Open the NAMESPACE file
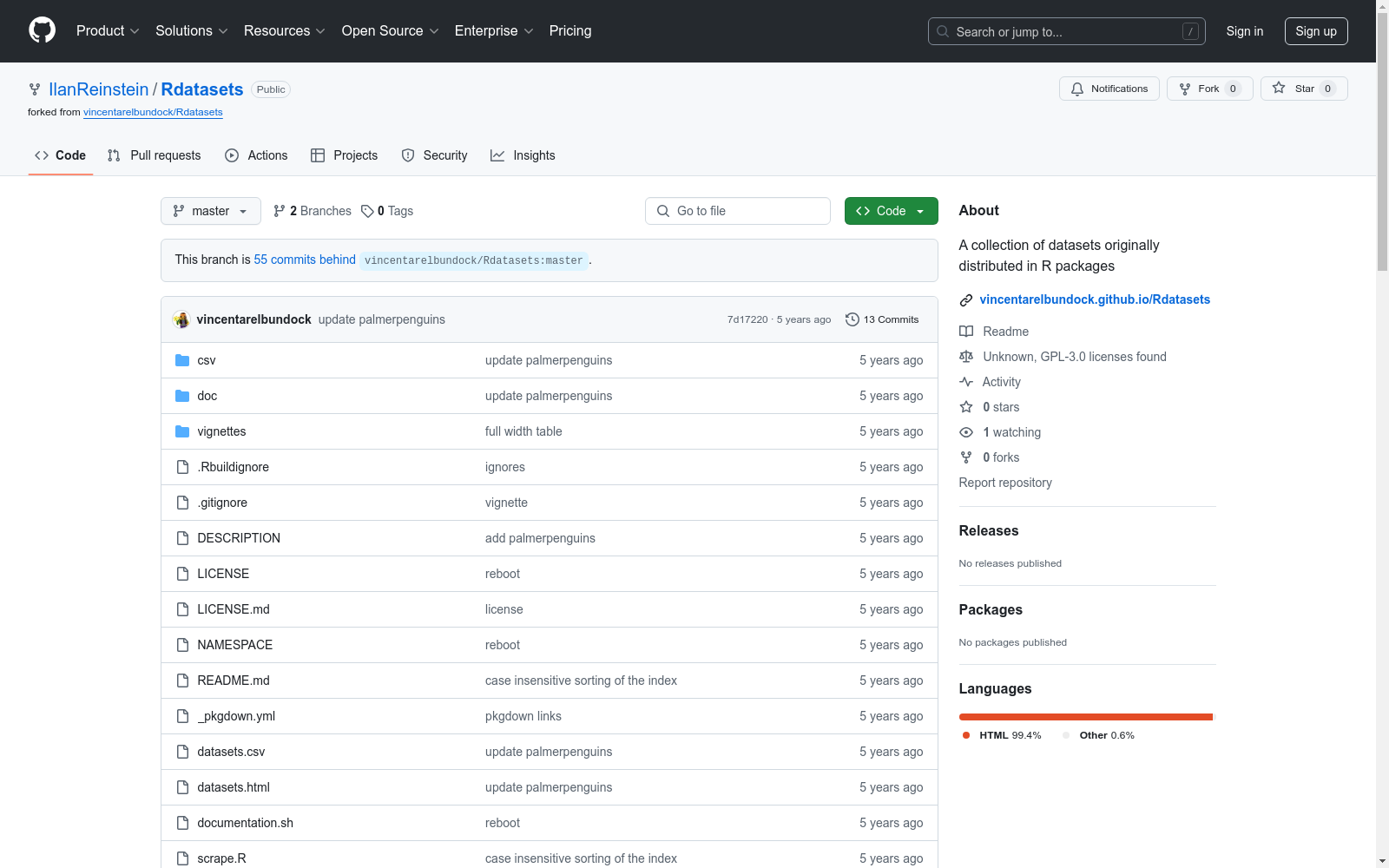The image size is (1389, 868). click(234, 645)
